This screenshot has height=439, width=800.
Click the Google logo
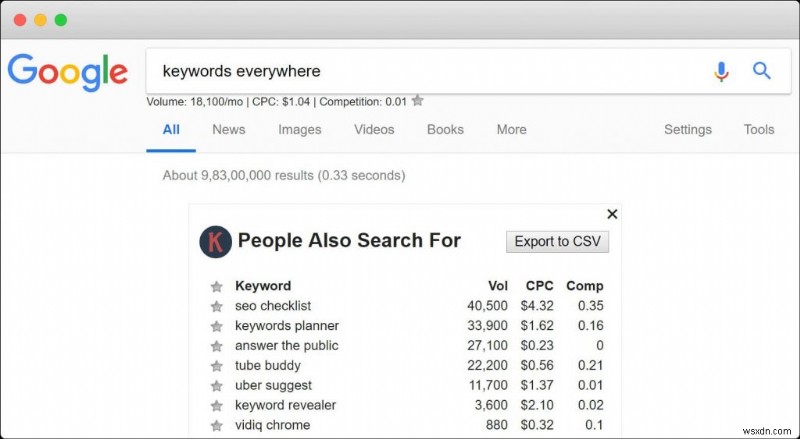(x=67, y=72)
